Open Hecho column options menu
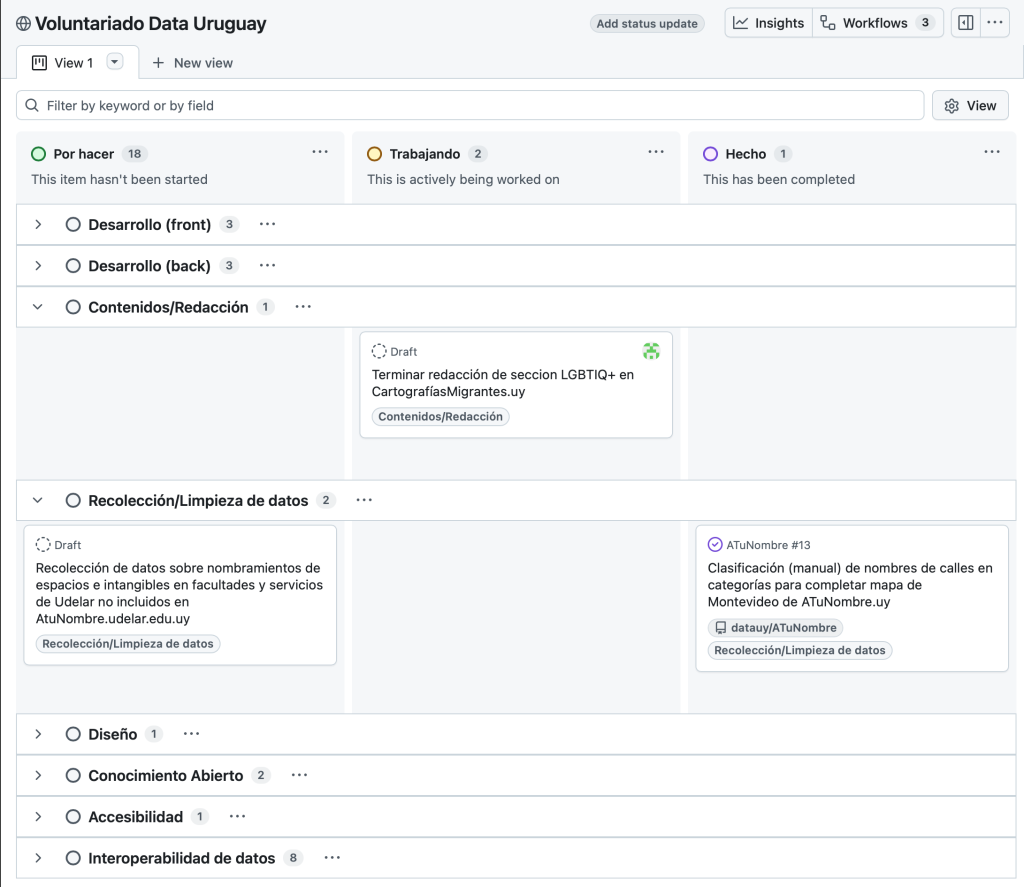This screenshot has height=887, width=1024. click(992, 153)
